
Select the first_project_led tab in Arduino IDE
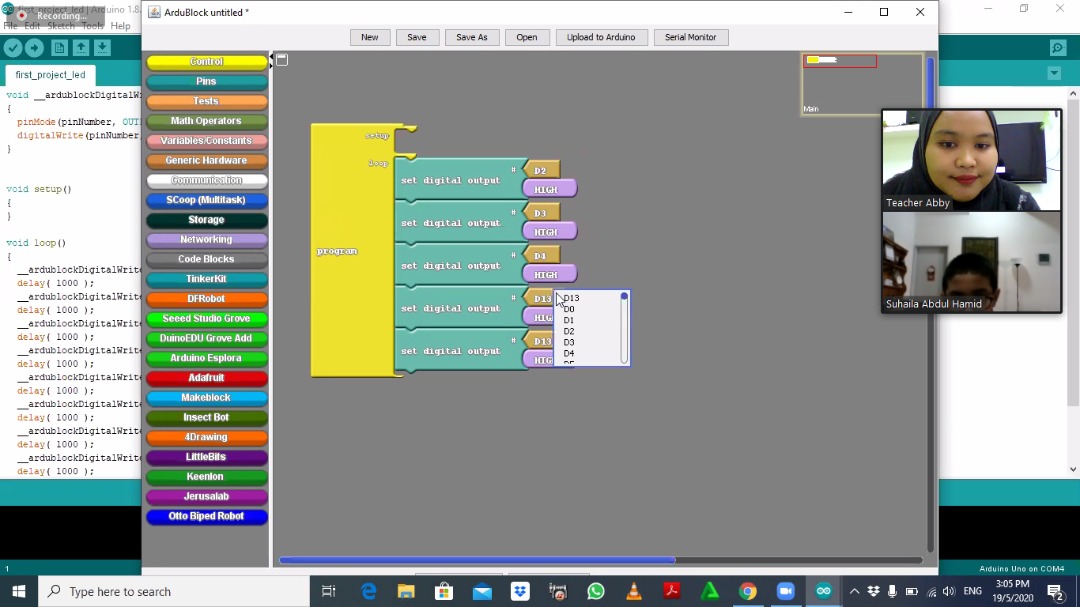(50, 74)
